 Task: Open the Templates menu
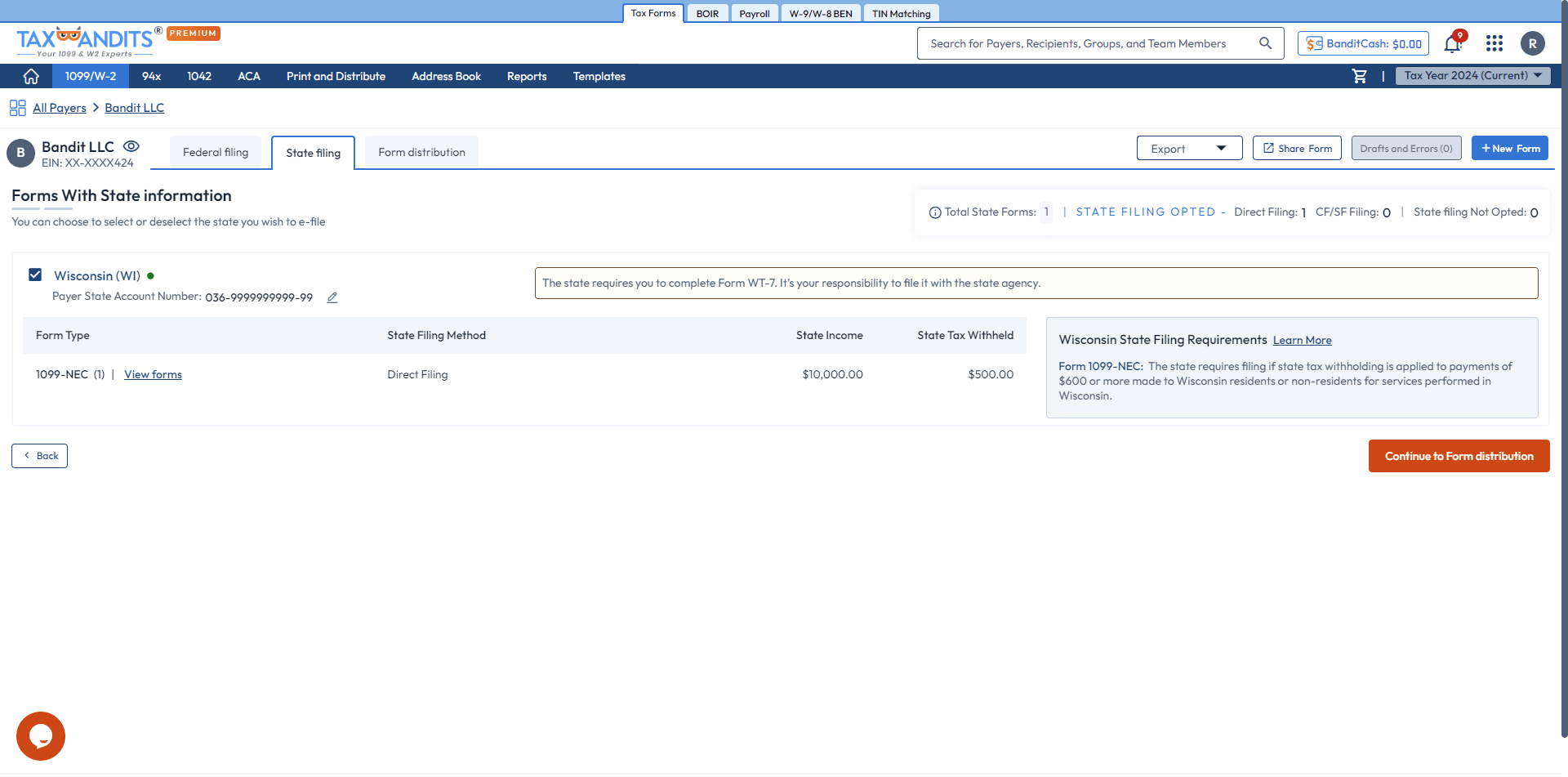tap(599, 76)
